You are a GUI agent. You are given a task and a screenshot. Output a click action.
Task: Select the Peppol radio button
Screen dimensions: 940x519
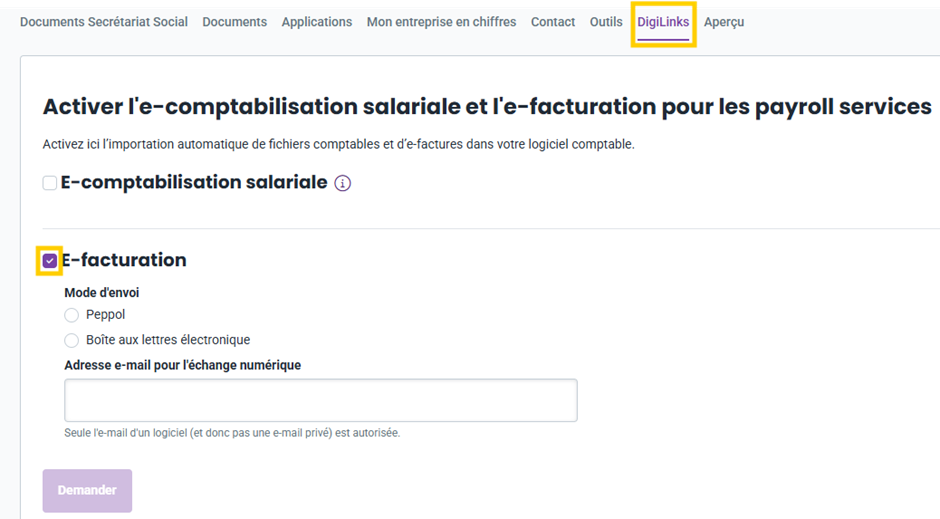pyautogui.click(x=71, y=315)
